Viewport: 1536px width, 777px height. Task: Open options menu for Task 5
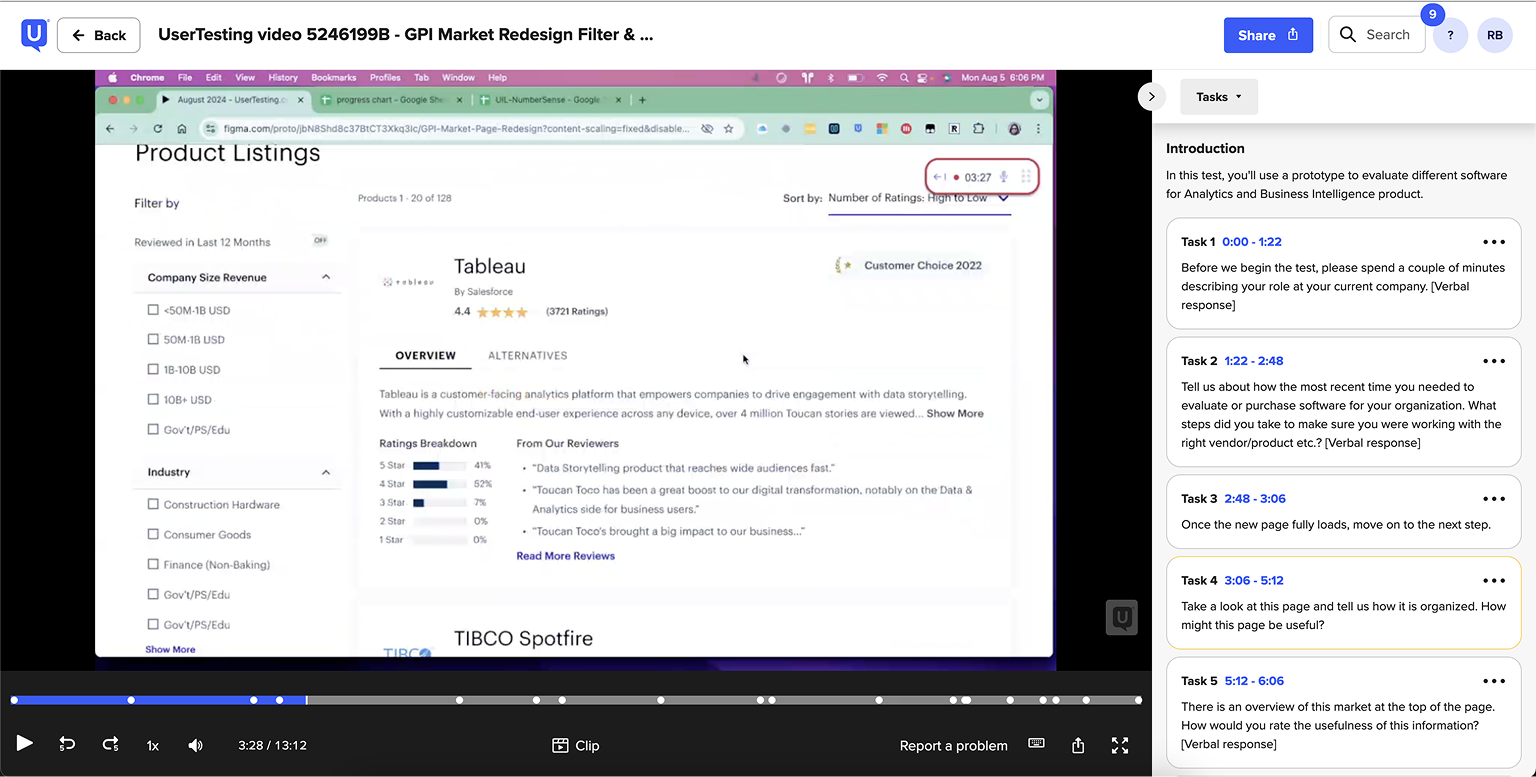[1494, 681]
